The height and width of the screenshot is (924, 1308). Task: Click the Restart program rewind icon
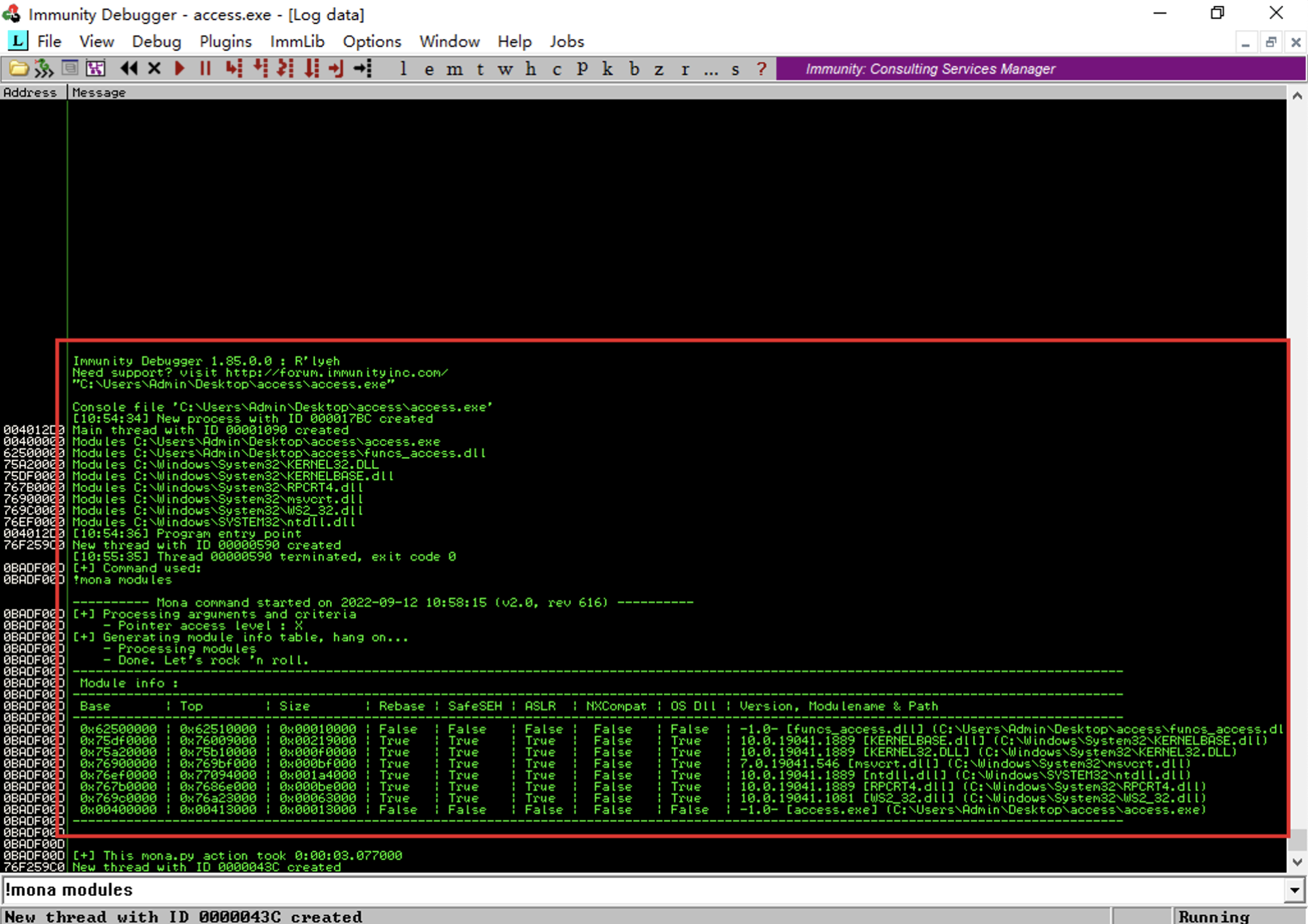129,69
